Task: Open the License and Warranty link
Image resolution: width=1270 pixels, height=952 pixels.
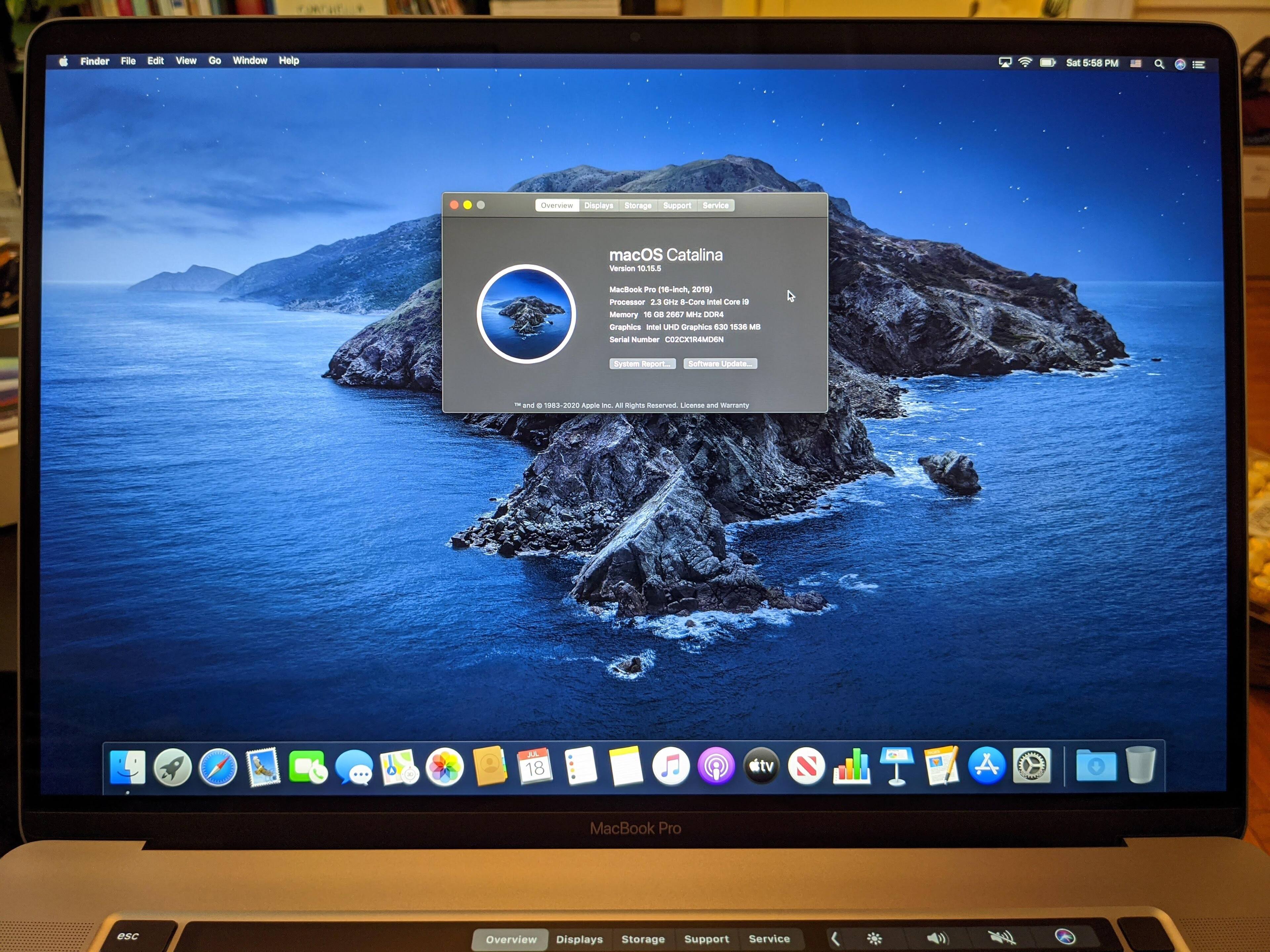Action: [x=714, y=405]
